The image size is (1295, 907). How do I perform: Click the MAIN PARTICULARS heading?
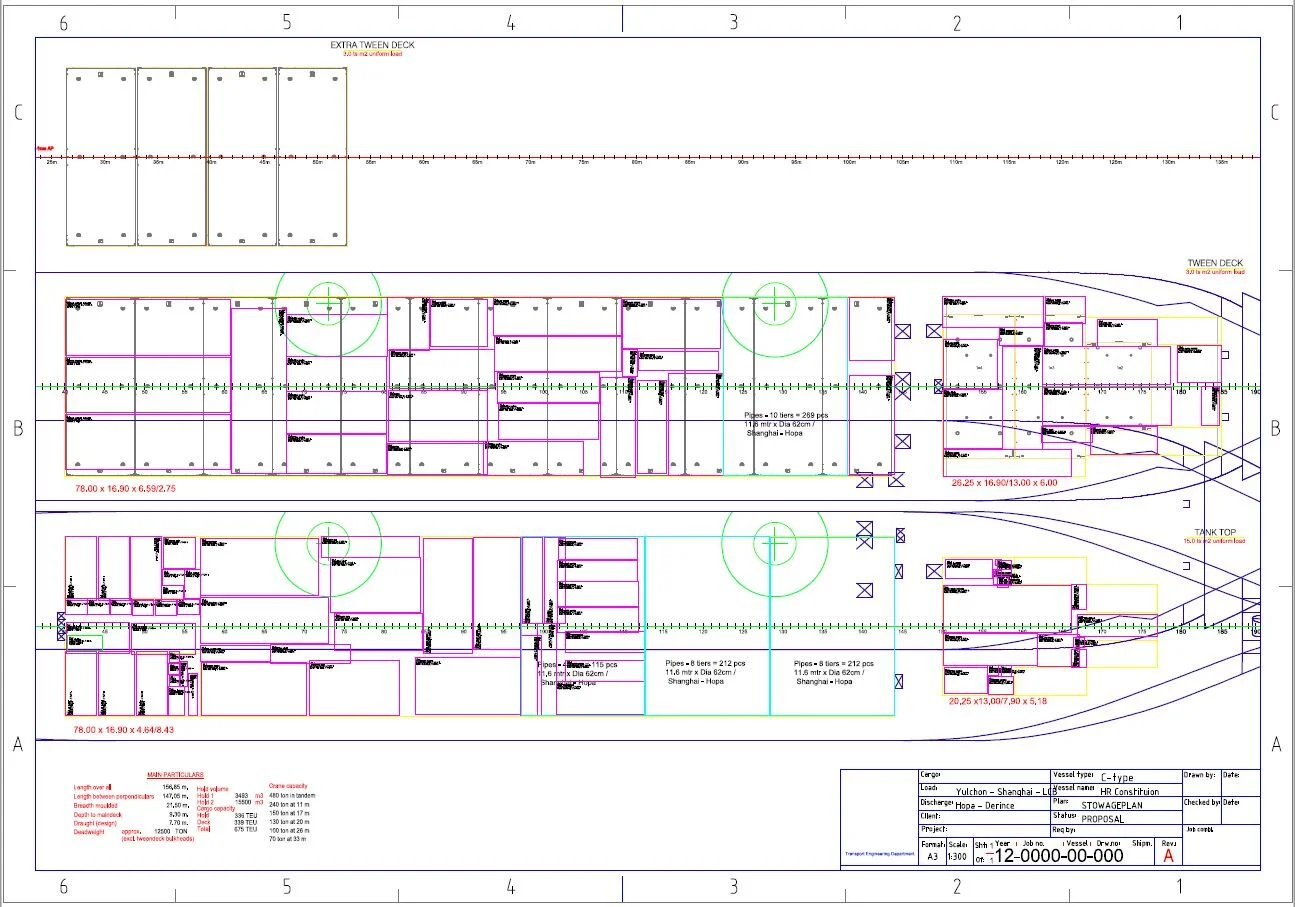click(x=175, y=773)
